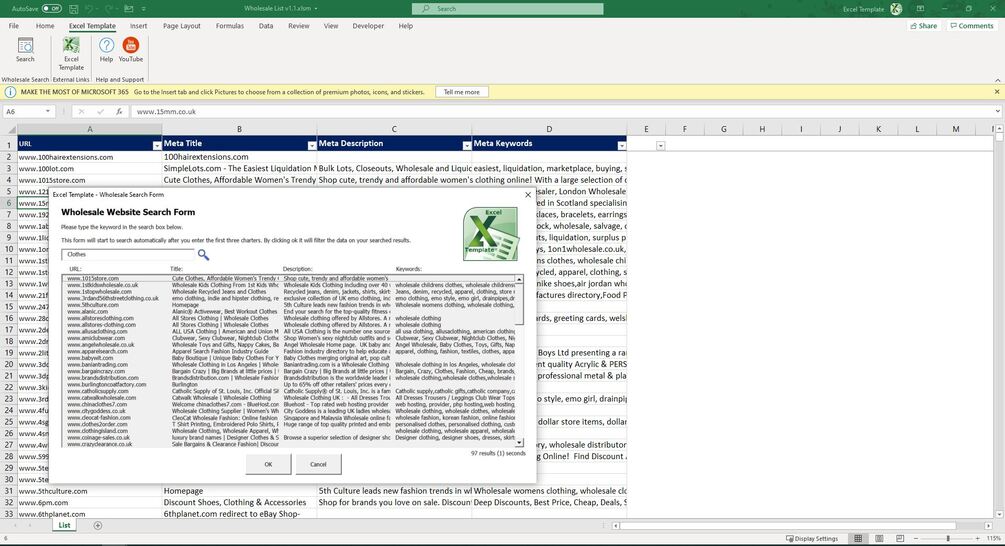The height and width of the screenshot is (546, 1005).
Task: Click the Tell me more button
Action: click(x=461, y=92)
